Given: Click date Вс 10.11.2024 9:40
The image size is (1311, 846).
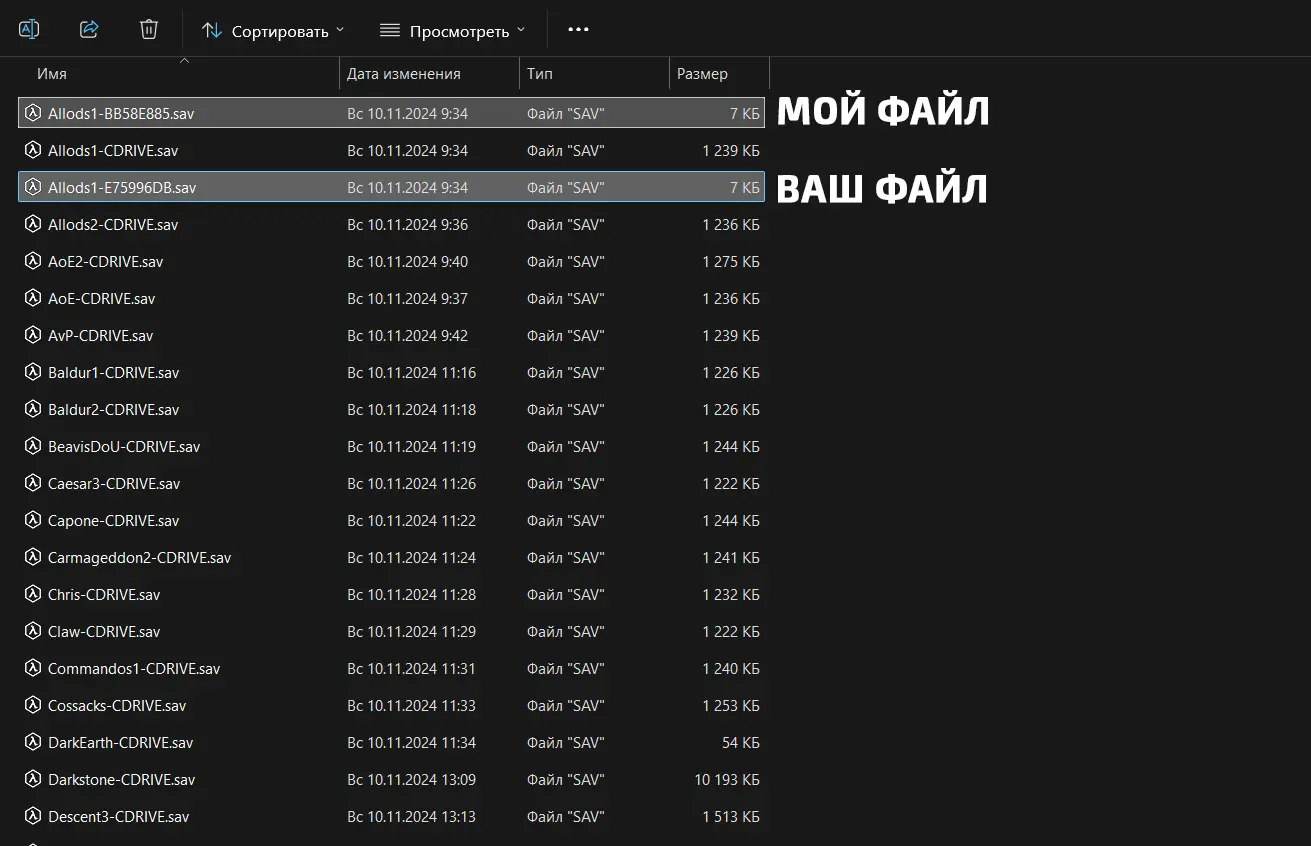Looking at the screenshot, I should pyautogui.click(x=407, y=262).
